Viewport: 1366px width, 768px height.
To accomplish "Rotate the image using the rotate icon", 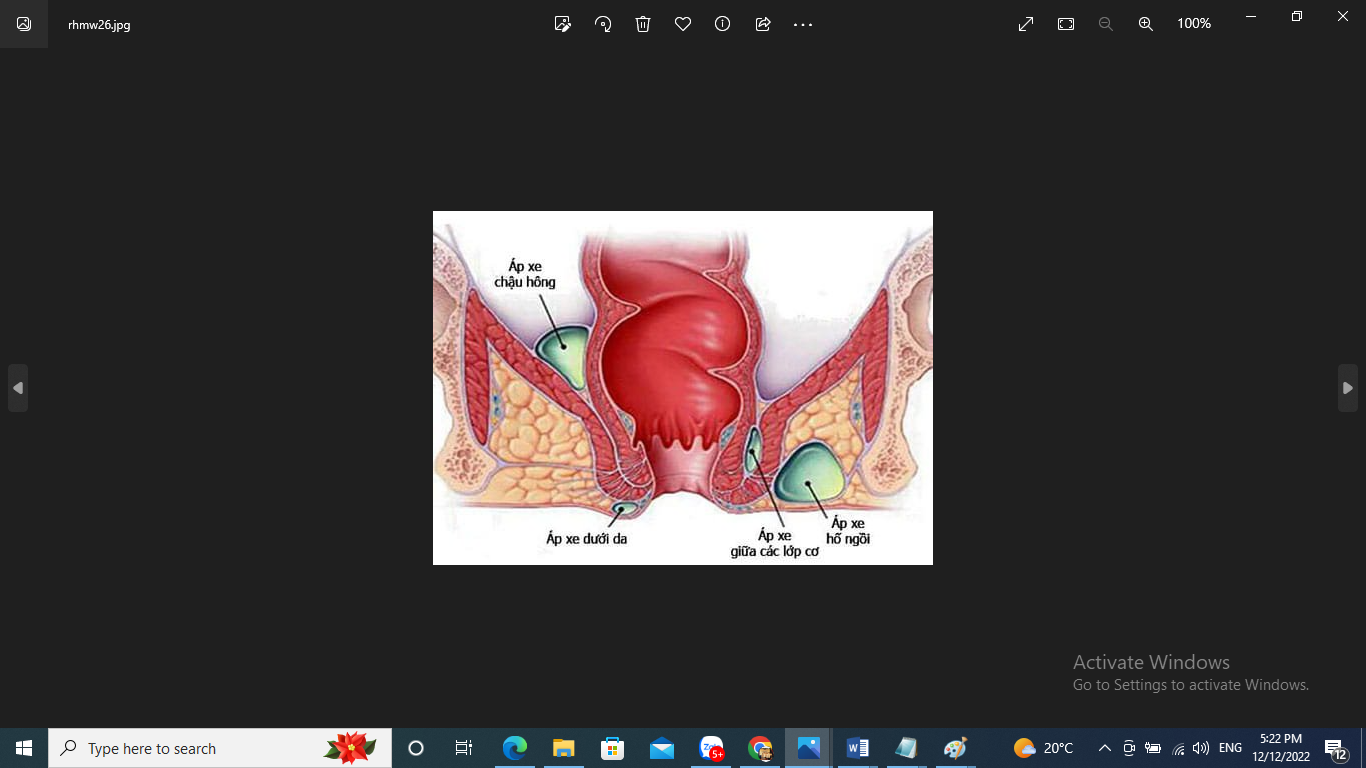I will pos(603,24).
